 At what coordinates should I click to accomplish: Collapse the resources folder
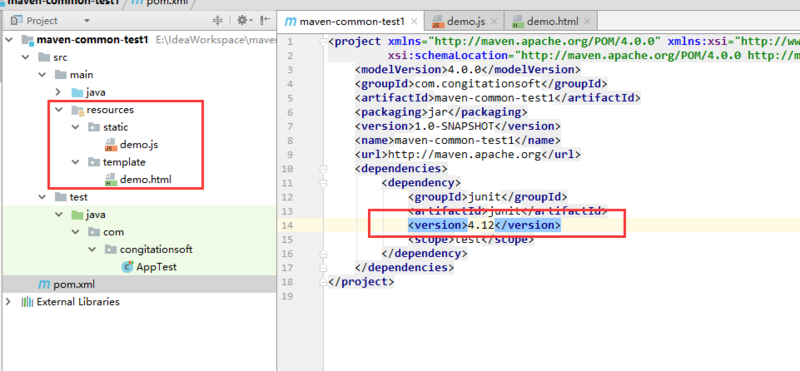point(59,110)
